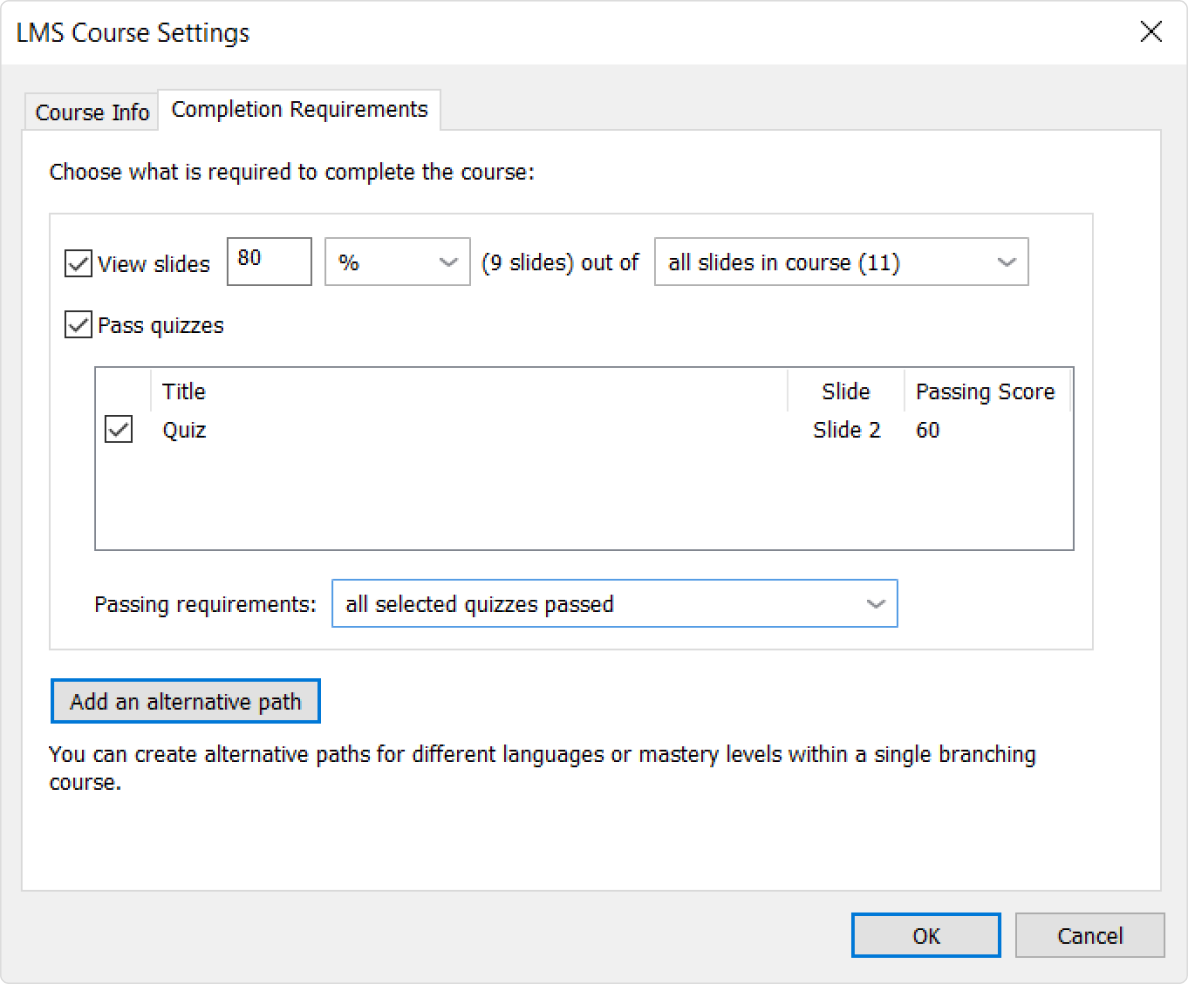
Task: Click the slide percentage field showing 80
Action: [x=268, y=262]
